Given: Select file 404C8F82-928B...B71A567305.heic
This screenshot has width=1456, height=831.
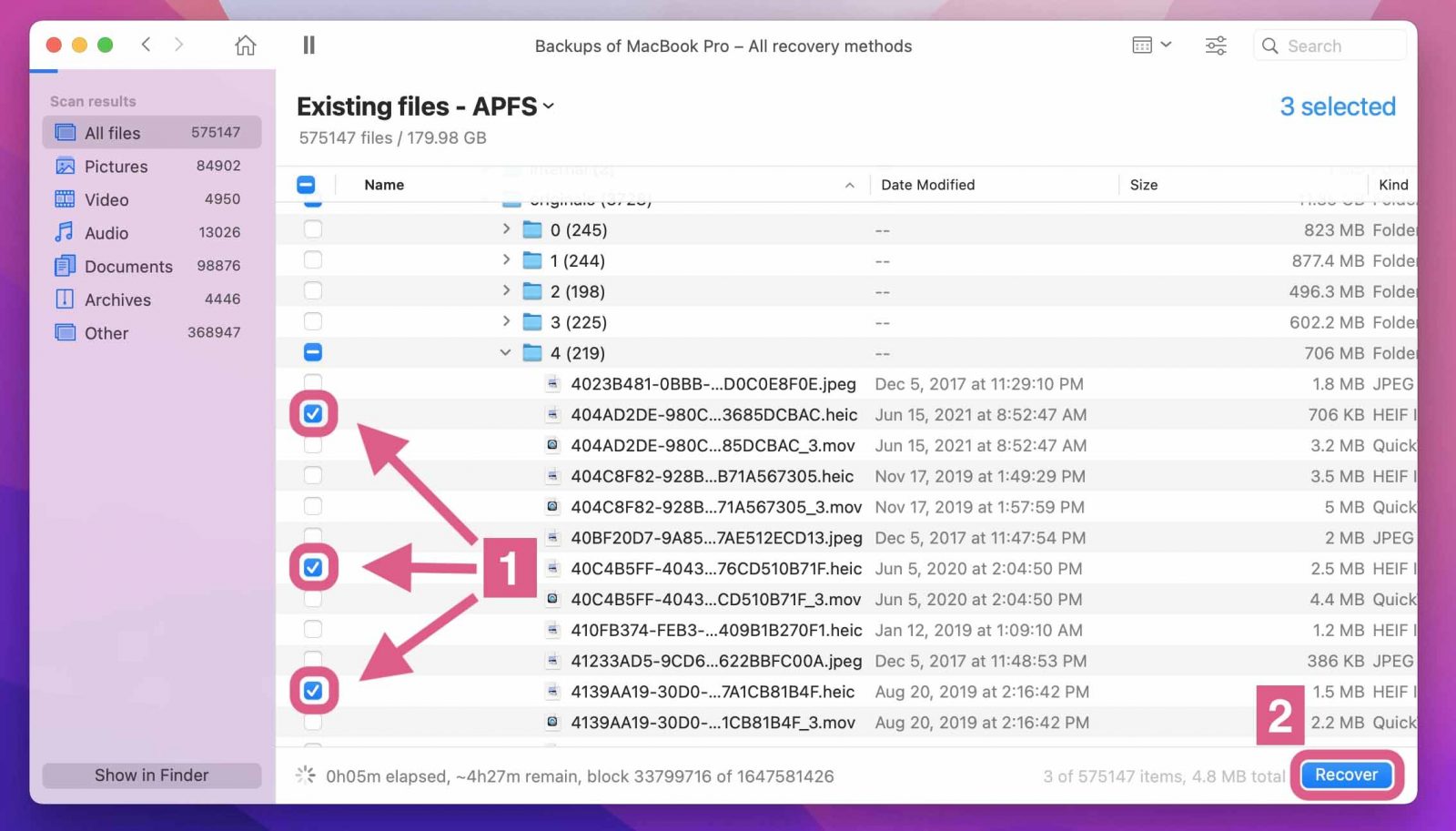Looking at the screenshot, I should (713, 476).
